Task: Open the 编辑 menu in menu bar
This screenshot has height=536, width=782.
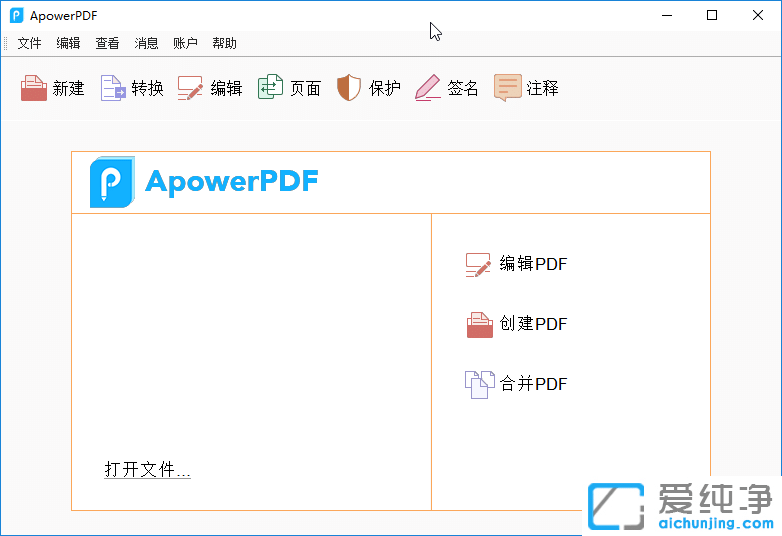Action: click(68, 43)
